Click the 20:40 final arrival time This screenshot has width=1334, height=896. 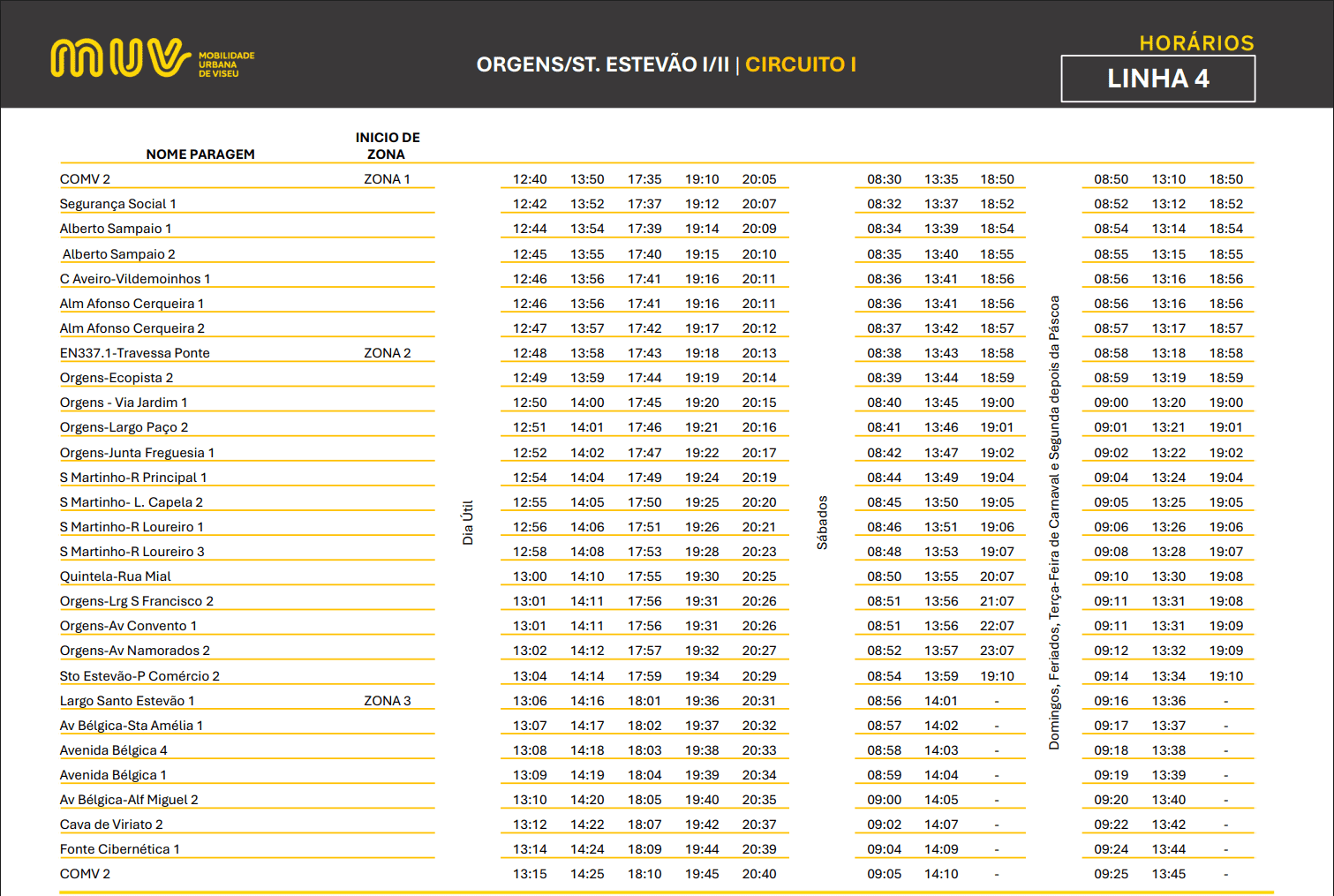click(759, 874)
